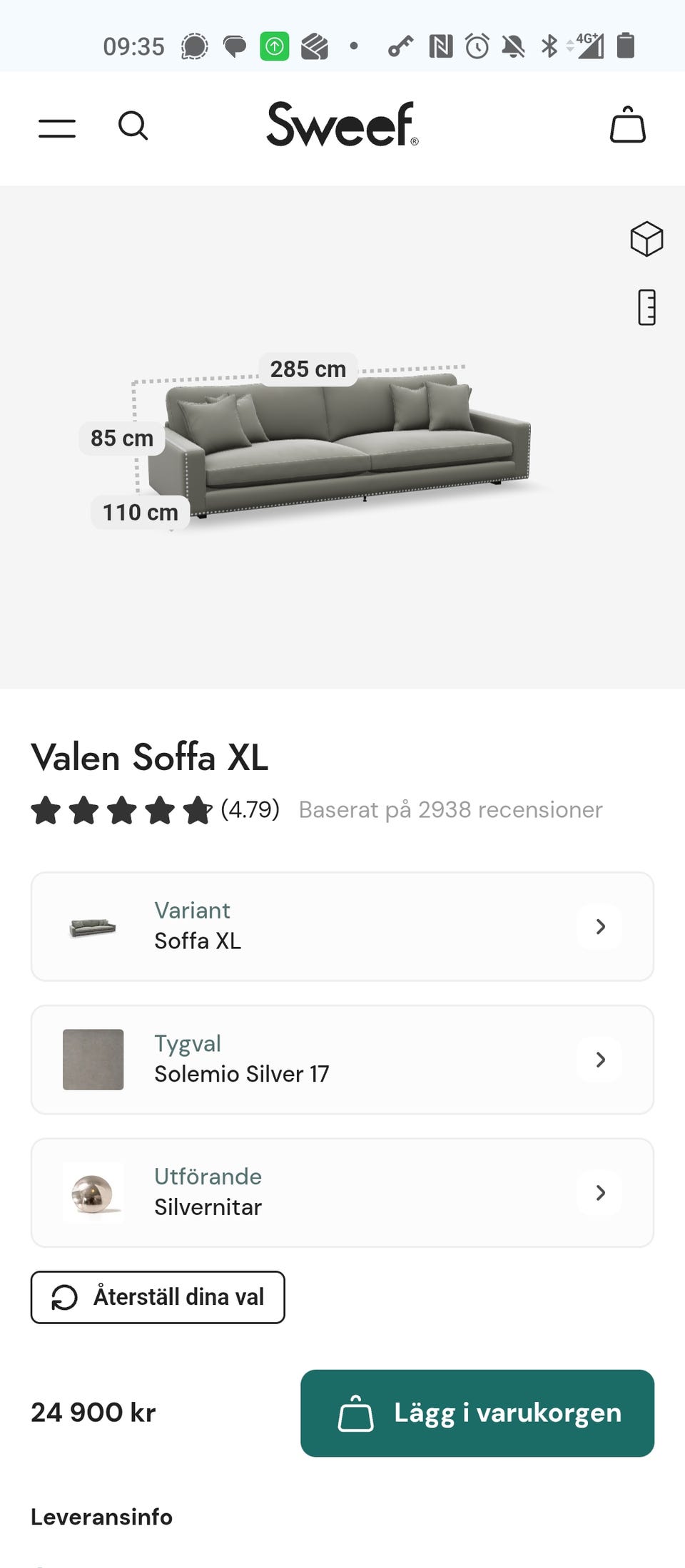Tap the search magnifier icon

point(133,126)
